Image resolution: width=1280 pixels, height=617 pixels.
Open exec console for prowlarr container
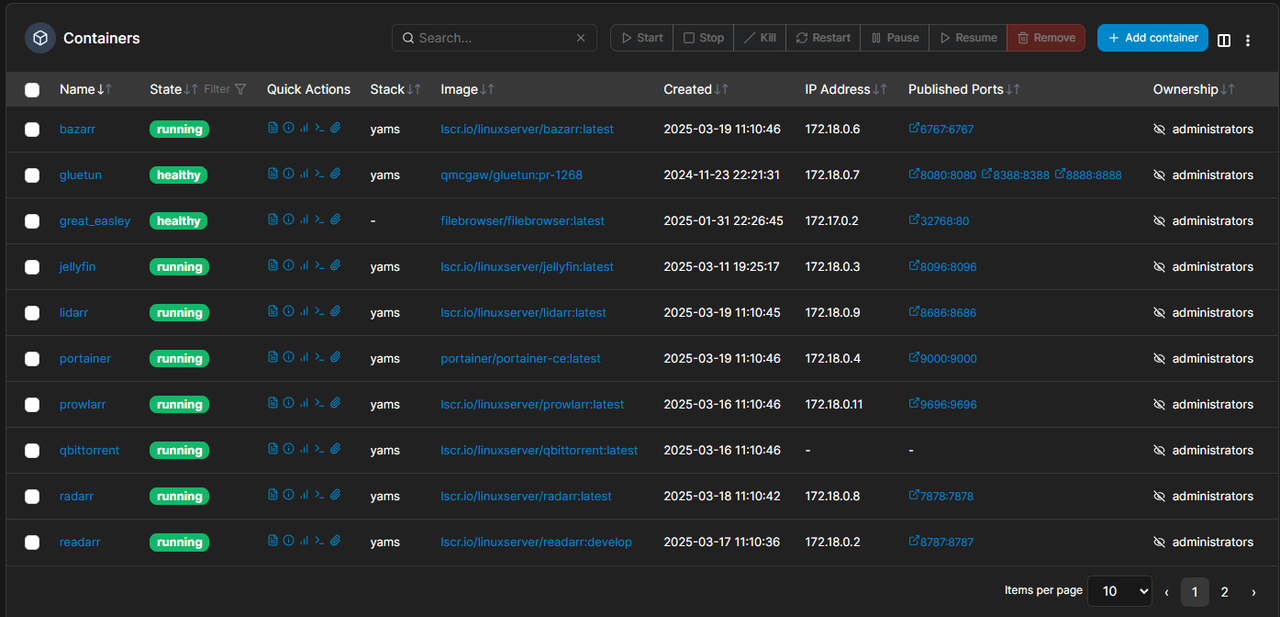tap(319, 404)
